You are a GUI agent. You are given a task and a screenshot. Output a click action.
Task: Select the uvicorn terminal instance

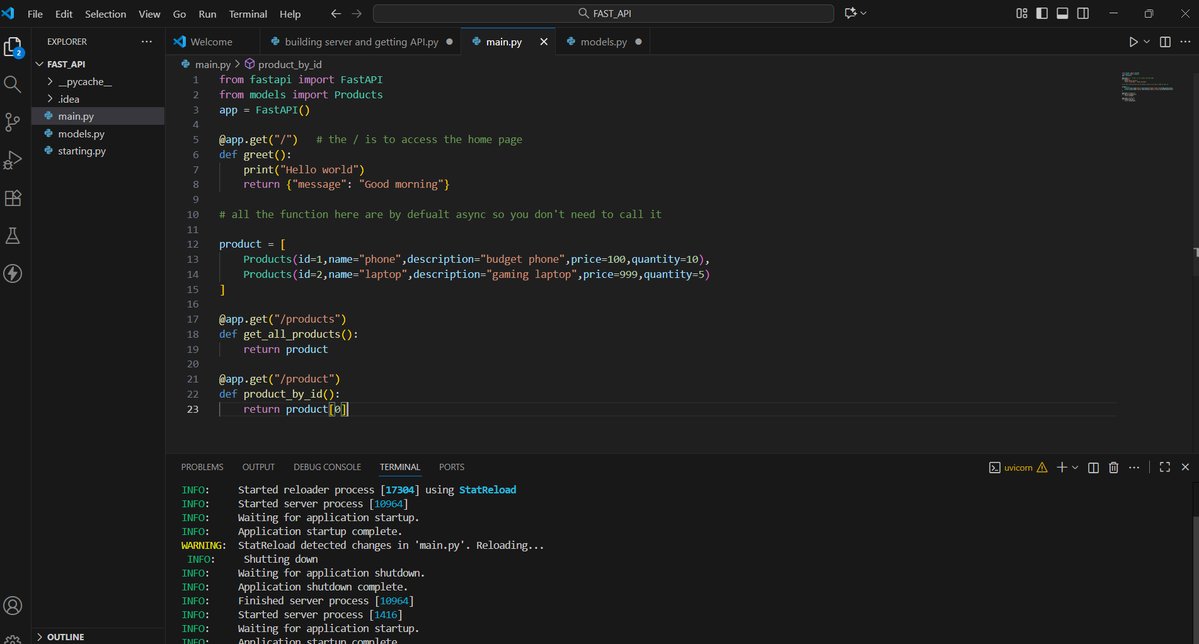pyautogui.click(x=1018, y=467)
